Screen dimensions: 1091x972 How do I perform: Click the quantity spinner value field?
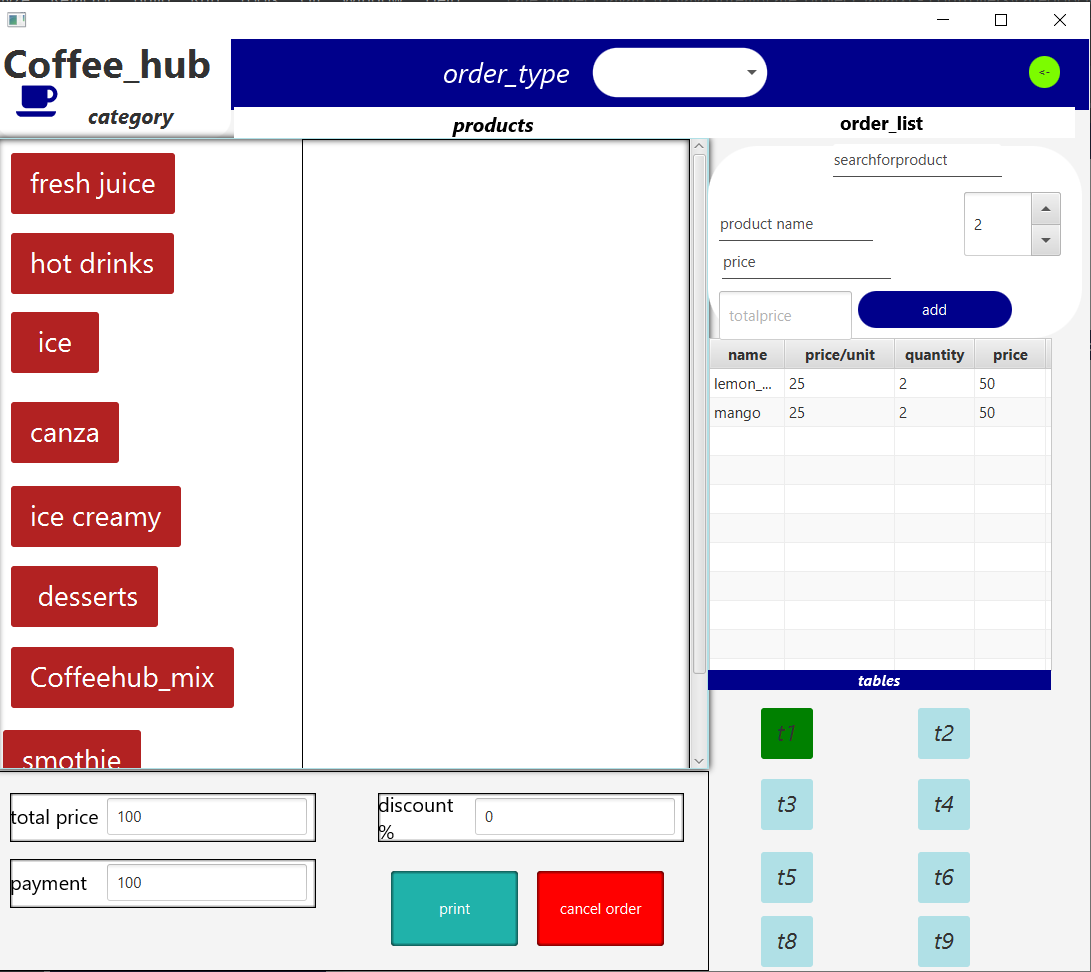pyautogui.click(x=998, y=225)
